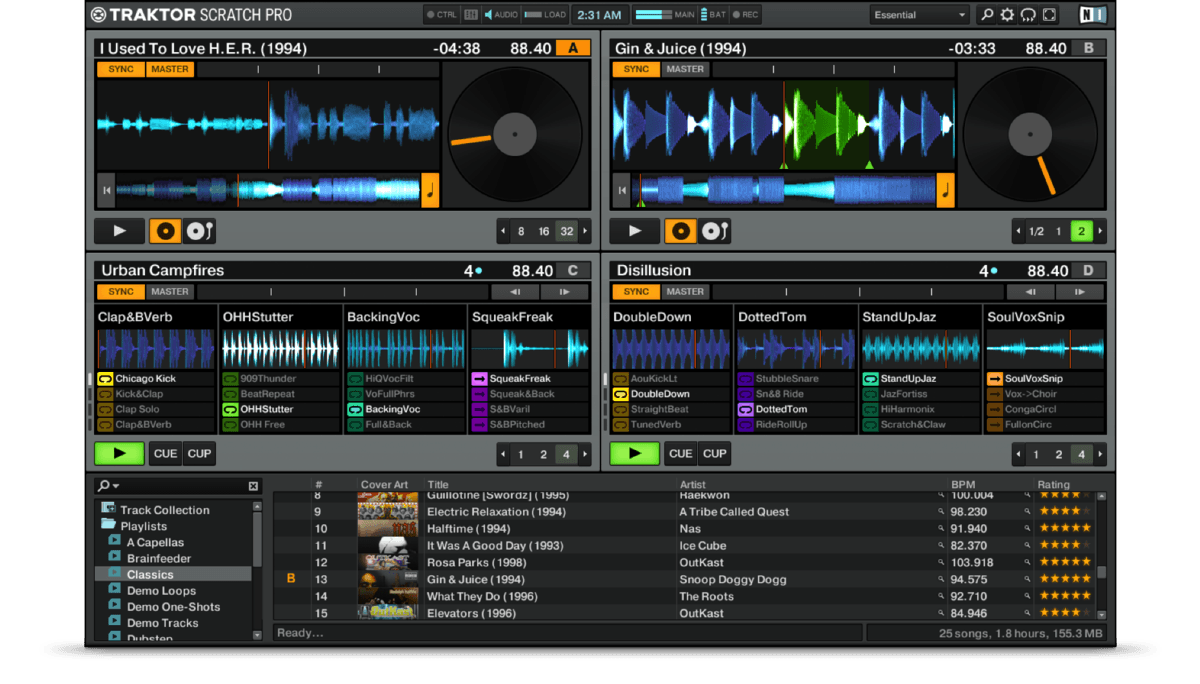Open the search magnifier icon in header
The height and width of the screenshot is (684, 1200).
point(987,15)
